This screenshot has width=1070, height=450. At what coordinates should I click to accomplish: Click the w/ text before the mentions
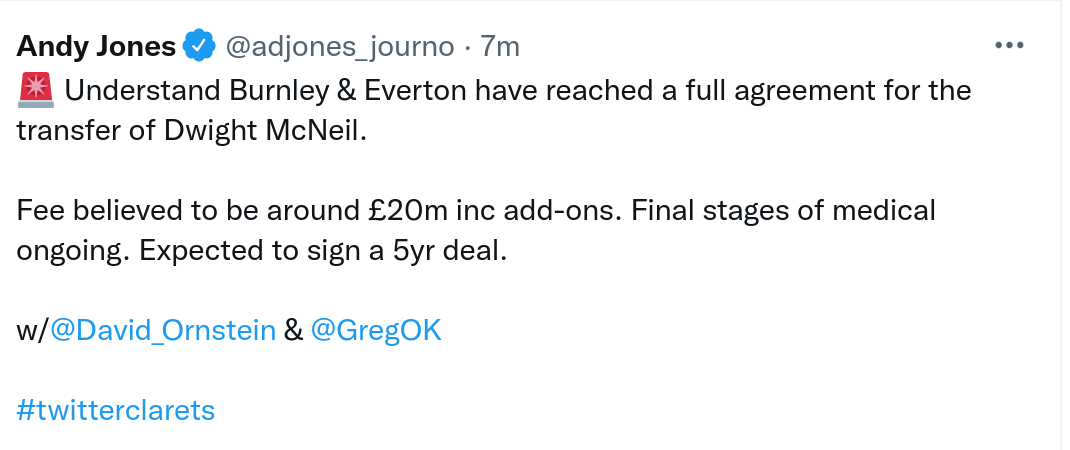click(32, 330)
